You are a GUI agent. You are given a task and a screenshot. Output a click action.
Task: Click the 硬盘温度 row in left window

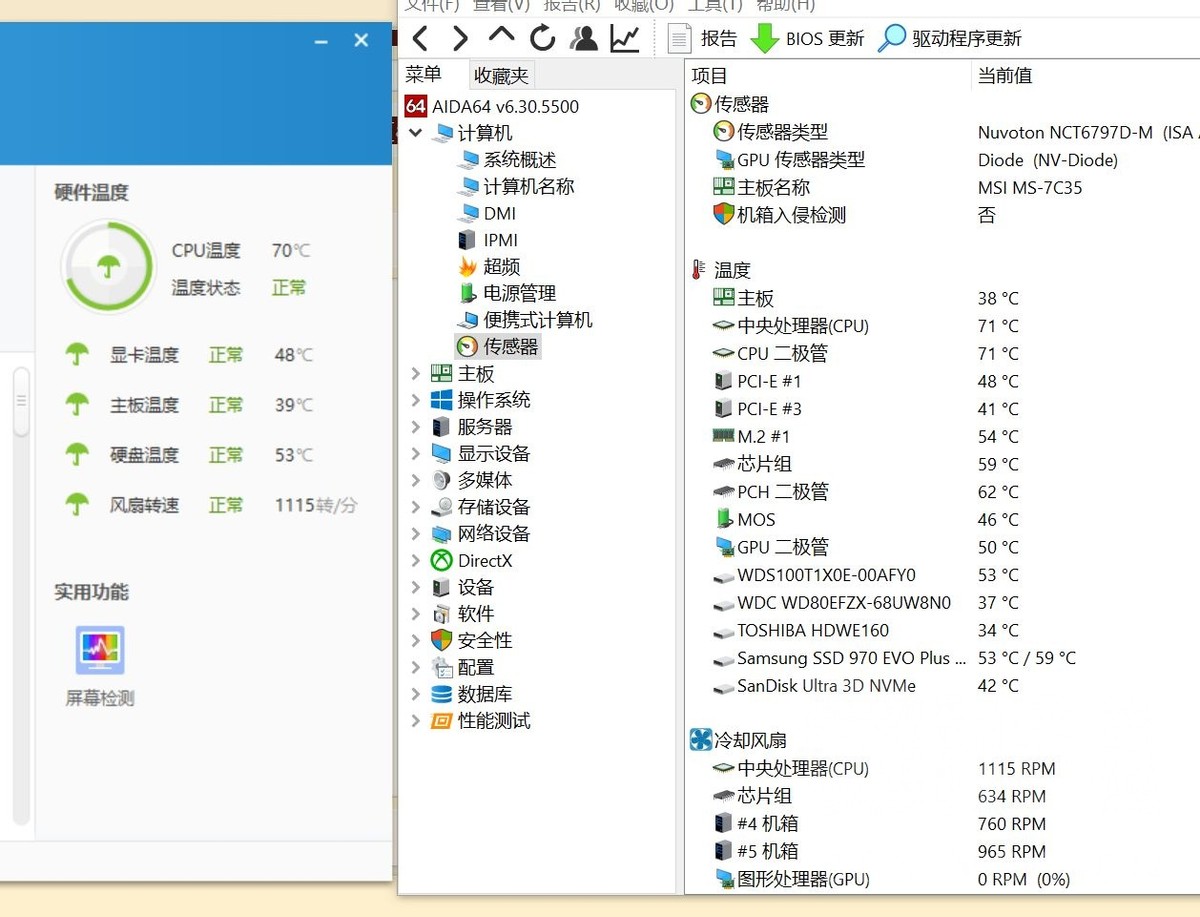188,455
